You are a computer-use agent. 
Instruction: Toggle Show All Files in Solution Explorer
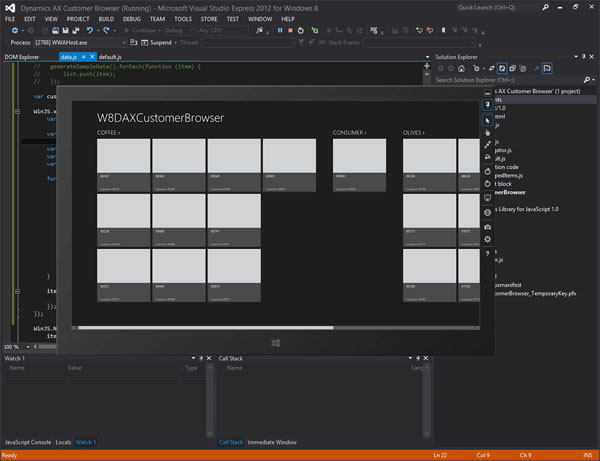523,68
